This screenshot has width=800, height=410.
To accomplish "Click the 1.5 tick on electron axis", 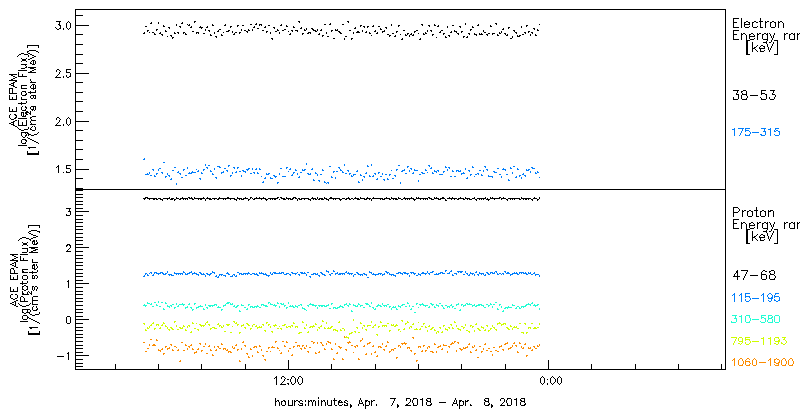I will 62,169.
